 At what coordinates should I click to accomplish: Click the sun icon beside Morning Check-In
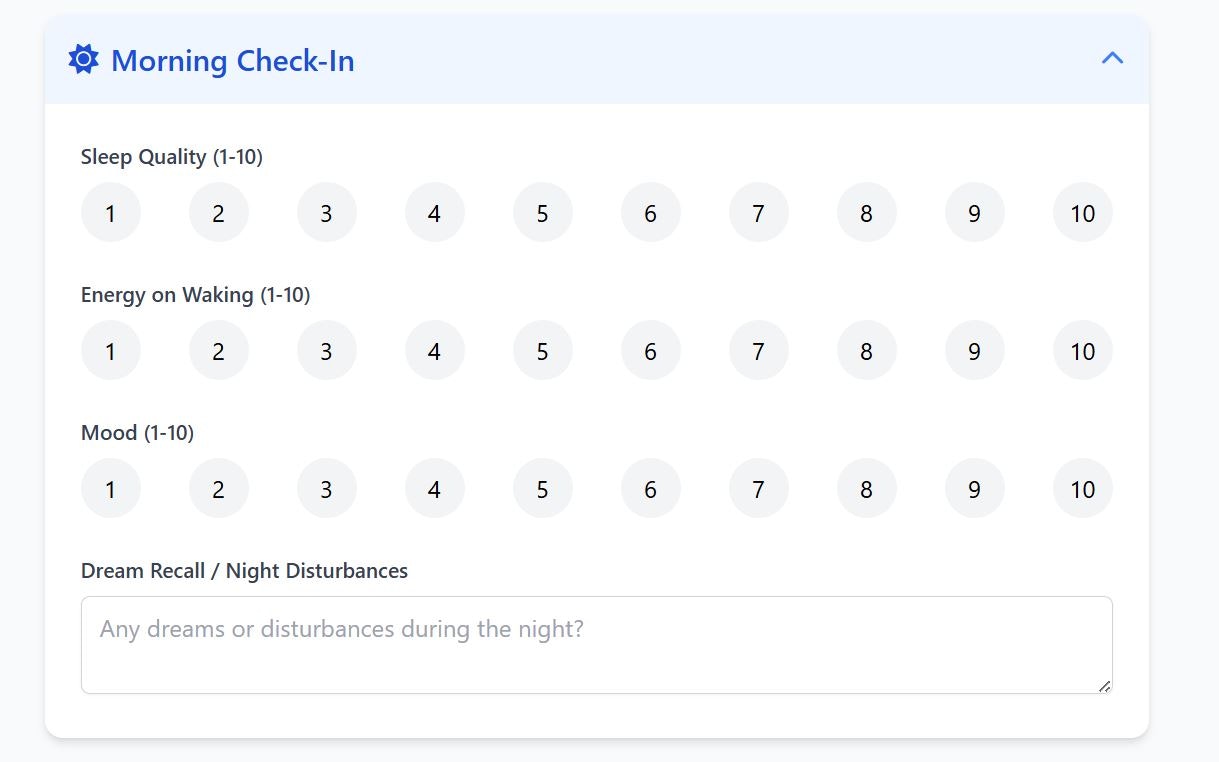83,60
